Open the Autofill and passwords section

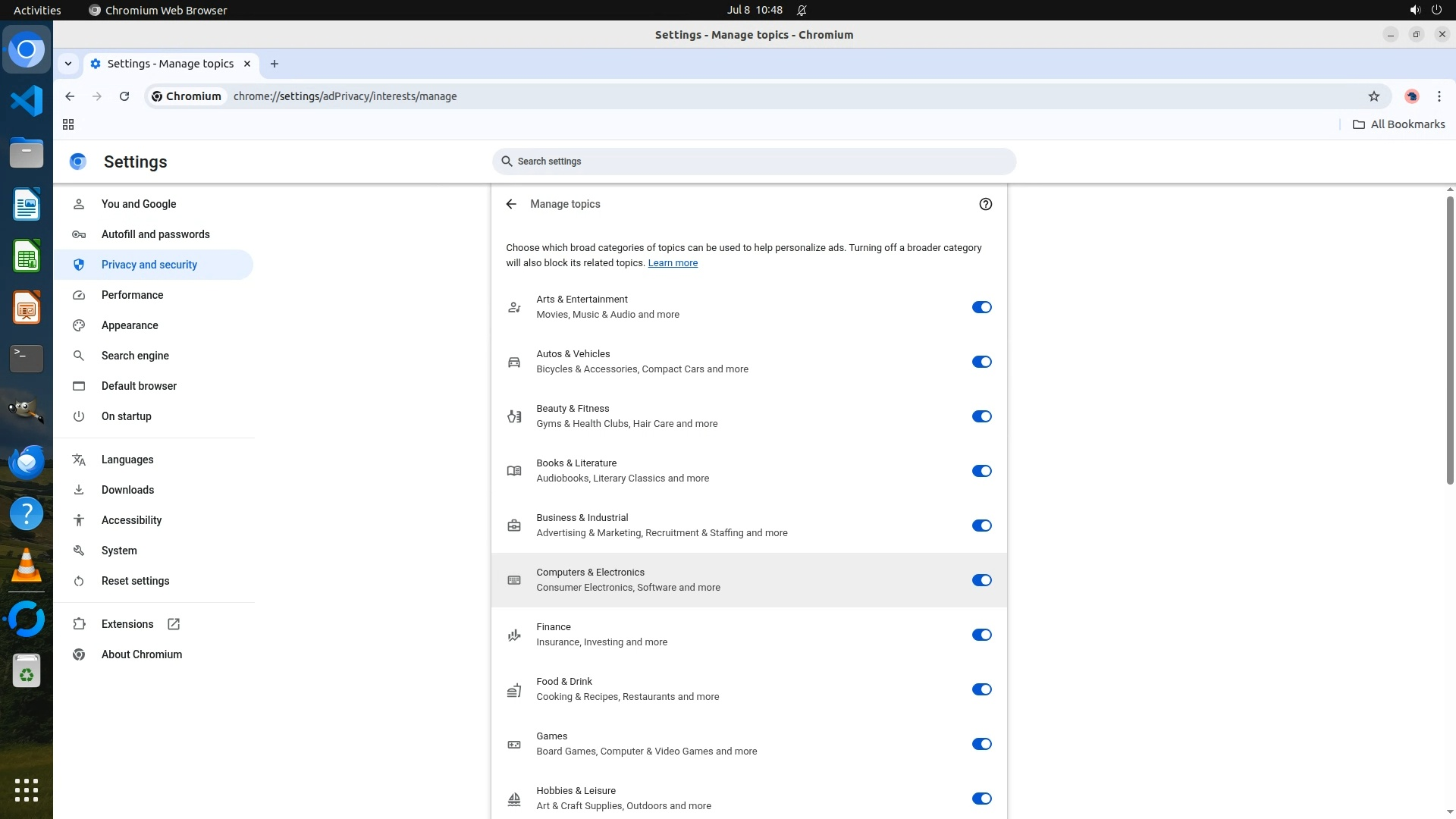coord(155,234)
